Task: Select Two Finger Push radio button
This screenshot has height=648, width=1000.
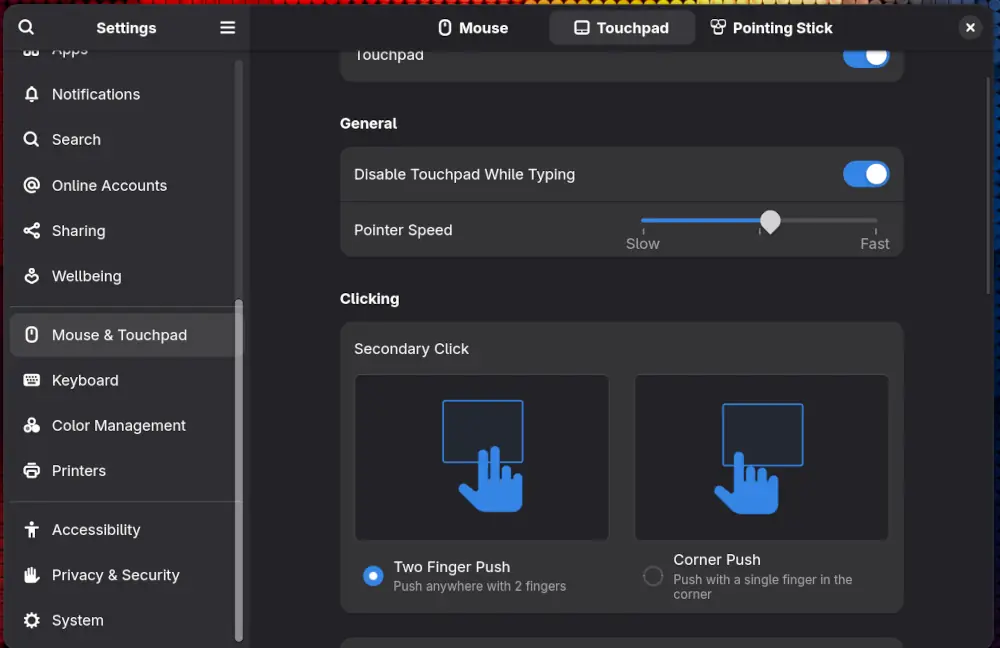Action: pyautogui.click(x=373, y=576)
